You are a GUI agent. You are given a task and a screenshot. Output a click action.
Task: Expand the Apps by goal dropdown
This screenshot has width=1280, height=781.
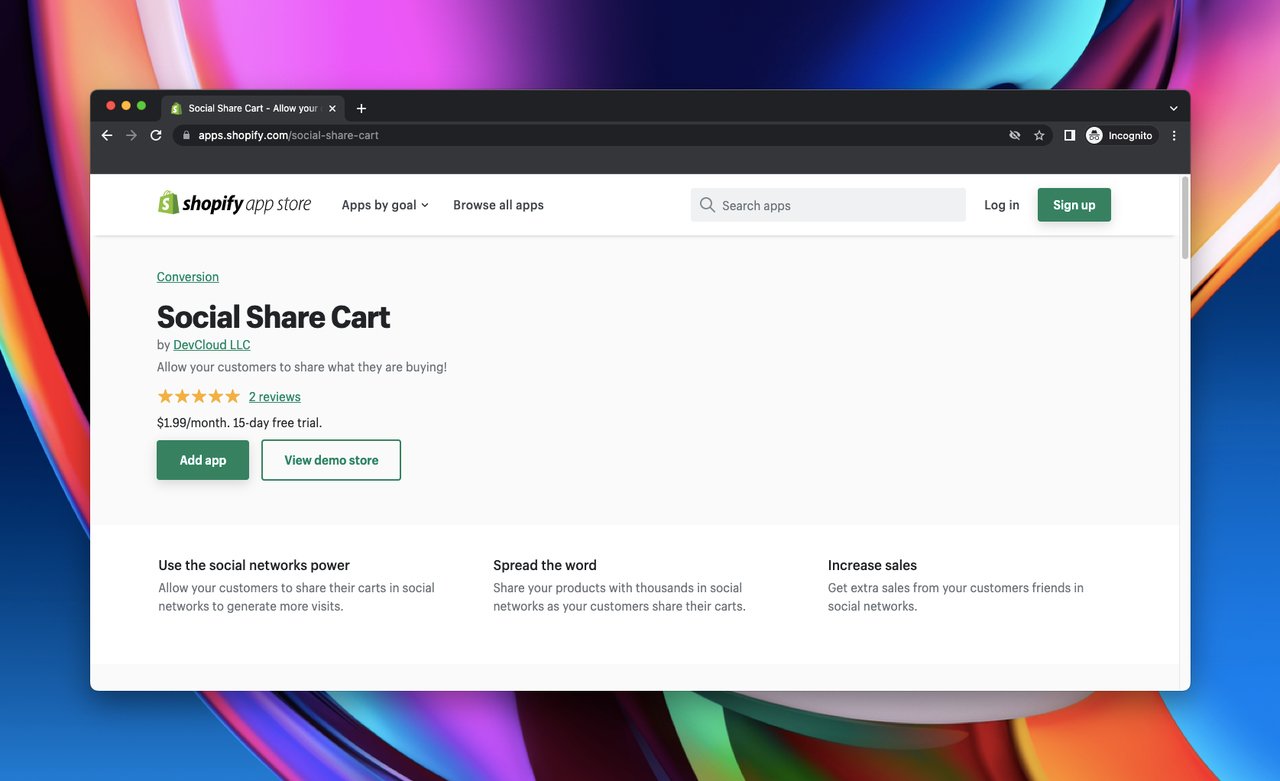click(385, 205)
